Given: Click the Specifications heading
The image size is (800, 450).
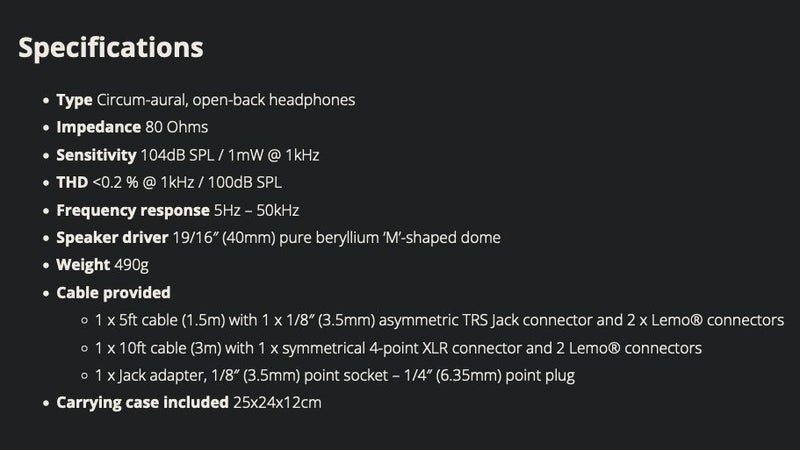Looking at the screenshot, I should point(111,48).
